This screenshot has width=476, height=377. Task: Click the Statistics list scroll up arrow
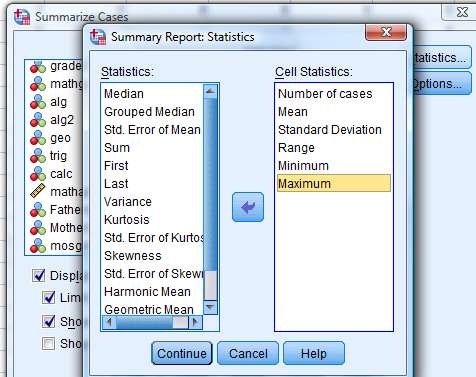click(210, 91)
